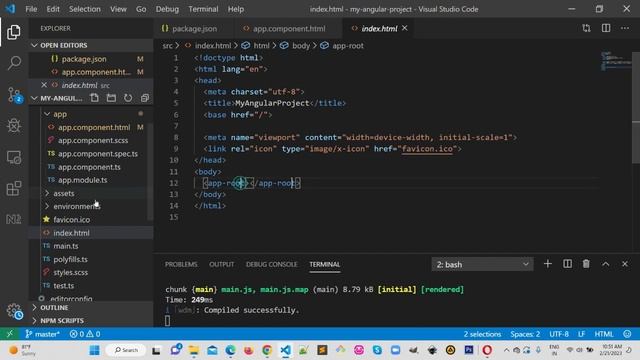
Task: Click master branch in status bar
Action: coord(42,334)
